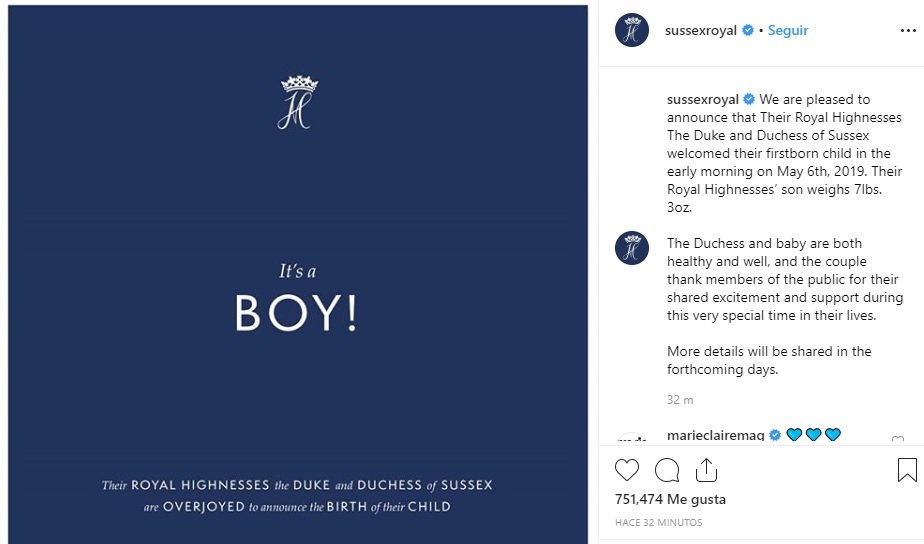Like the marieclairemag comment with small heart
924x544 pixels.
897,440
